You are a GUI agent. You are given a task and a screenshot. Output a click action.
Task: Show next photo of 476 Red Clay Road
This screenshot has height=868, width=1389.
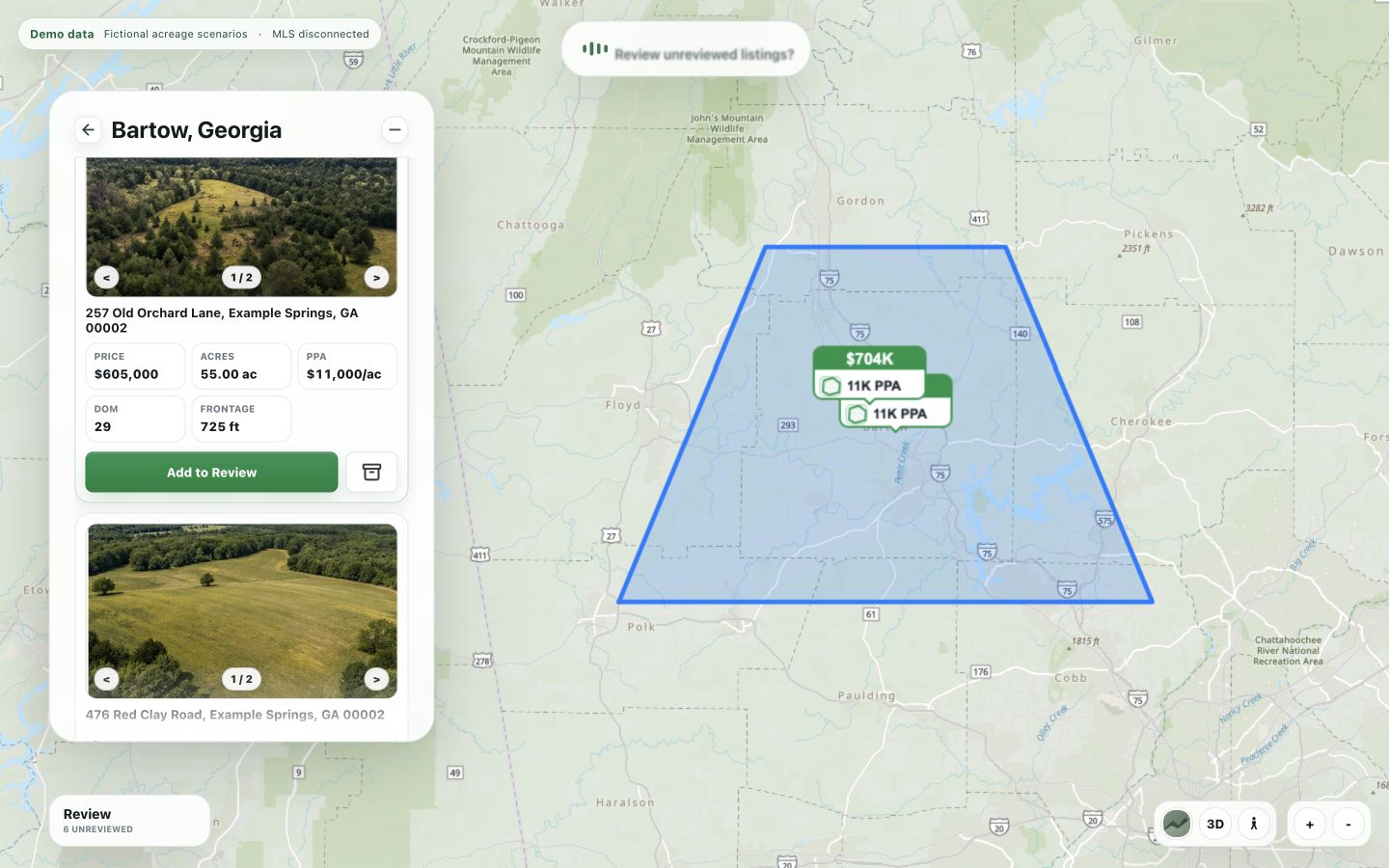pos(376,679)
